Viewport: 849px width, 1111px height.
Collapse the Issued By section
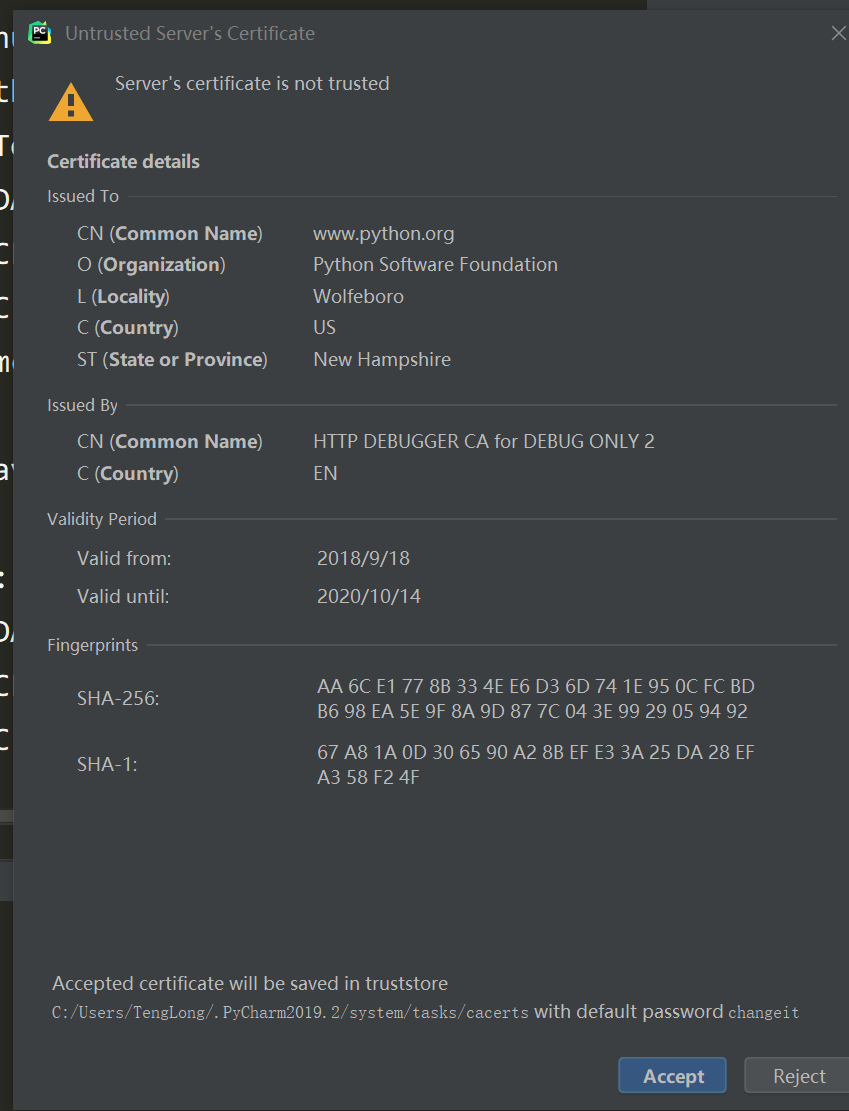tap(81, 406)
